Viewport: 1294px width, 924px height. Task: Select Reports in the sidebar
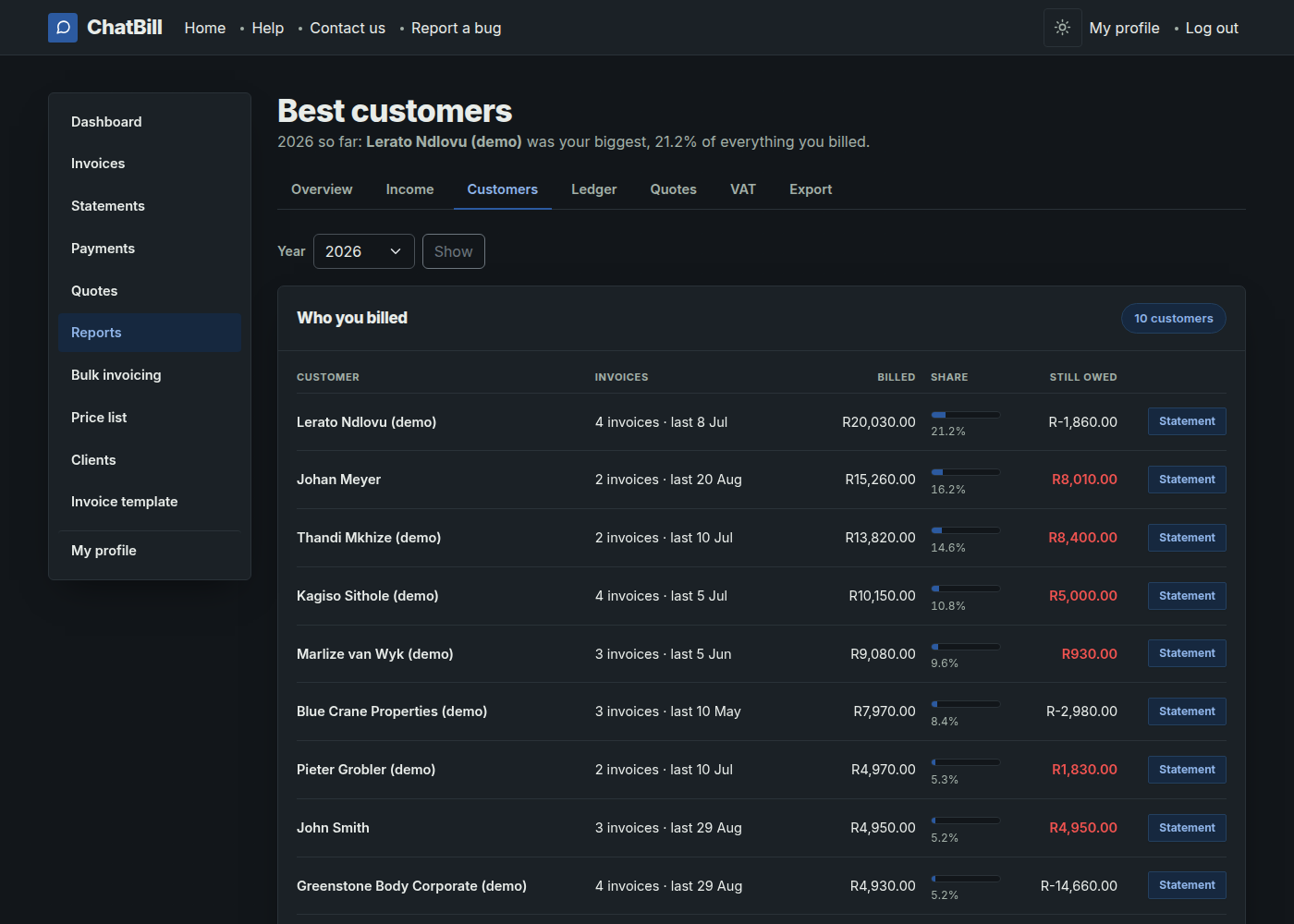150,333
